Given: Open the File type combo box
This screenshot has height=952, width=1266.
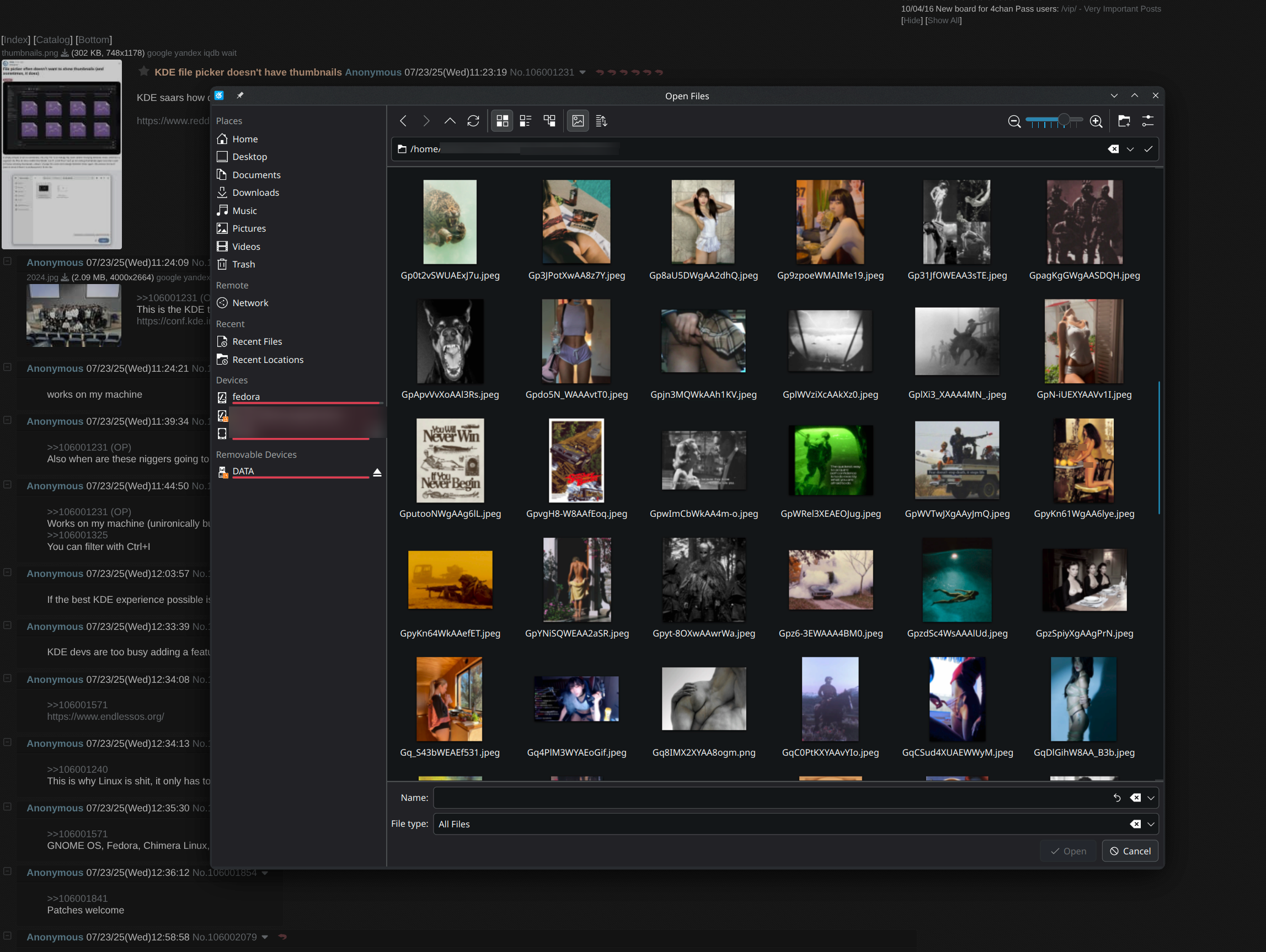Looking at the screenshot, I should pyautogui.click(x=795, y=824).
